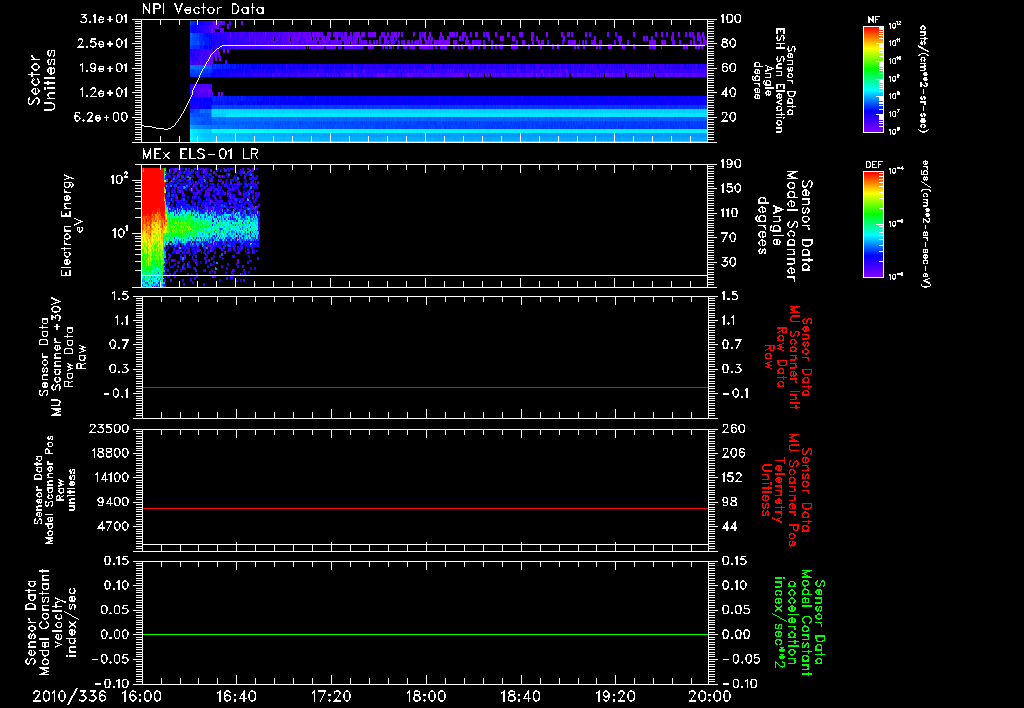Select the "NPI Vector Data" panel title
1024x708 pixels.
click(x=203, y=9)
